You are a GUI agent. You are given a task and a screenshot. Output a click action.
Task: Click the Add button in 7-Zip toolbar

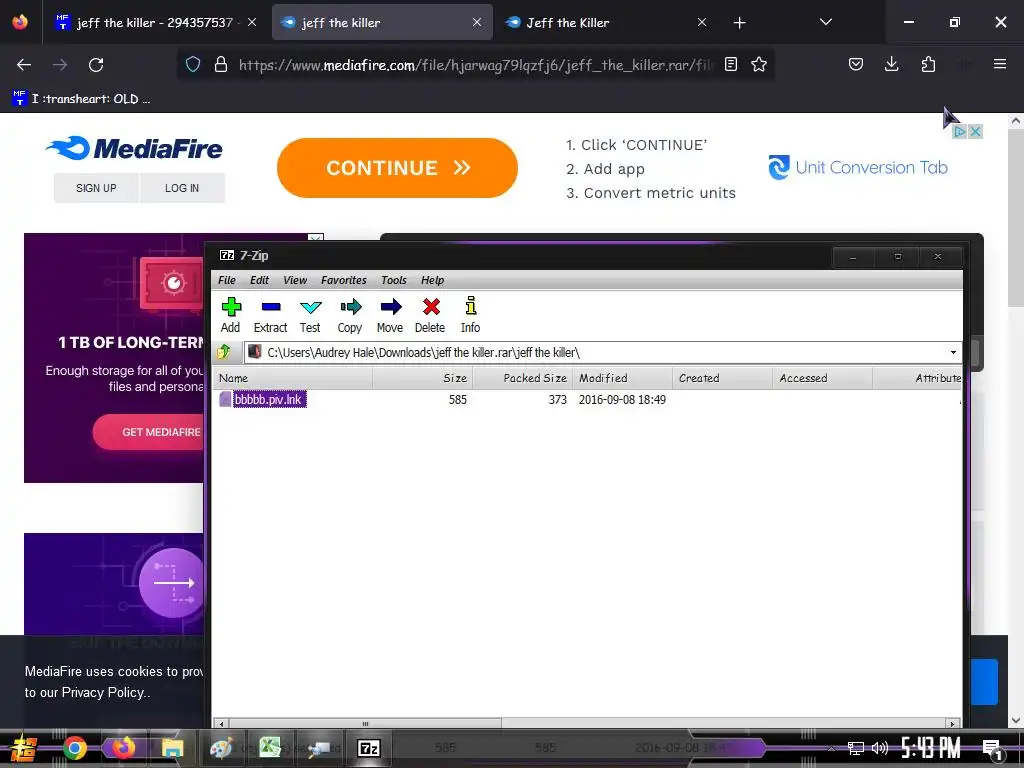(231, 315)
